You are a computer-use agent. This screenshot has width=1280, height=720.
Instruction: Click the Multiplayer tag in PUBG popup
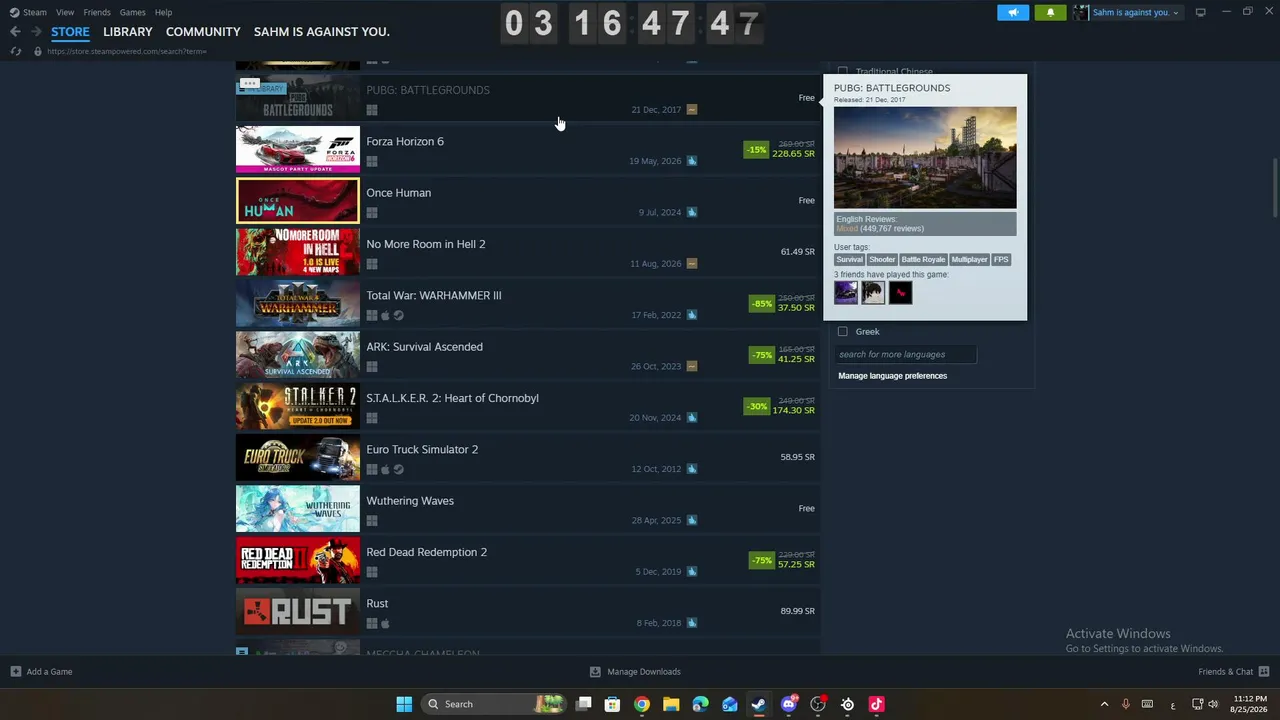[969, 260]
